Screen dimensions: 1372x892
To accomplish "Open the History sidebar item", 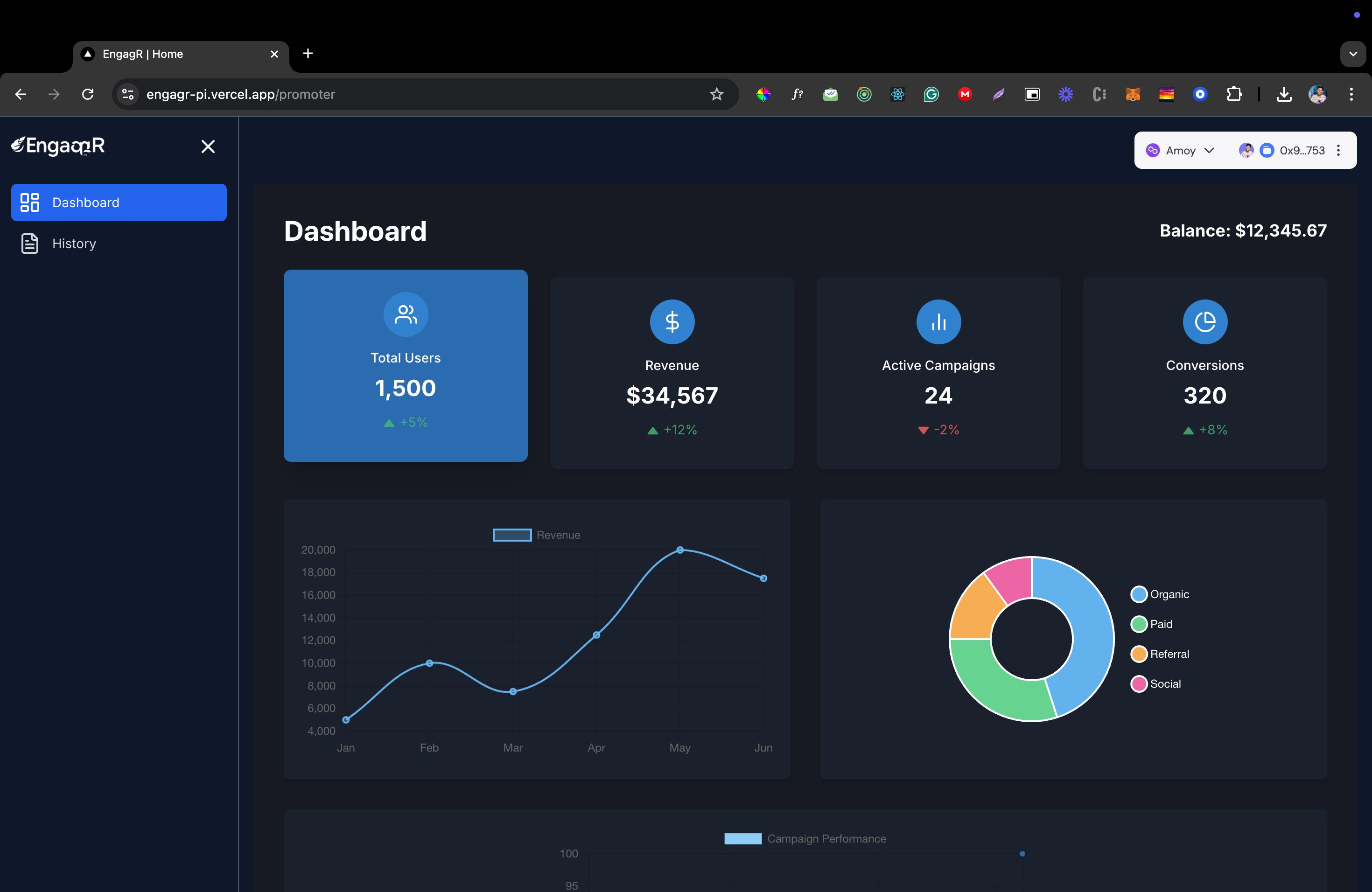I will [119, 243].
